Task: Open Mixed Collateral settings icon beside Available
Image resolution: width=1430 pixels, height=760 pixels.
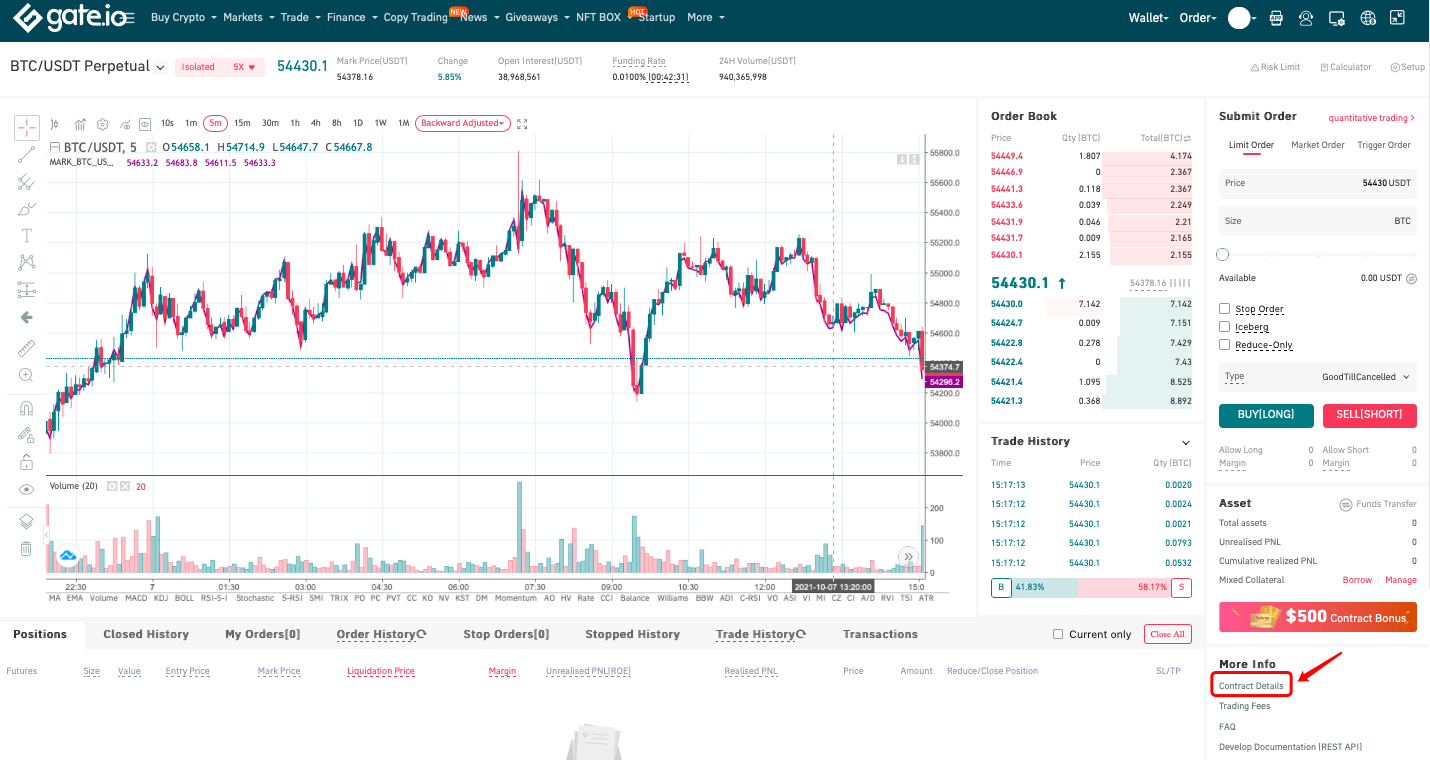Action: click(x=1411, y=279)
